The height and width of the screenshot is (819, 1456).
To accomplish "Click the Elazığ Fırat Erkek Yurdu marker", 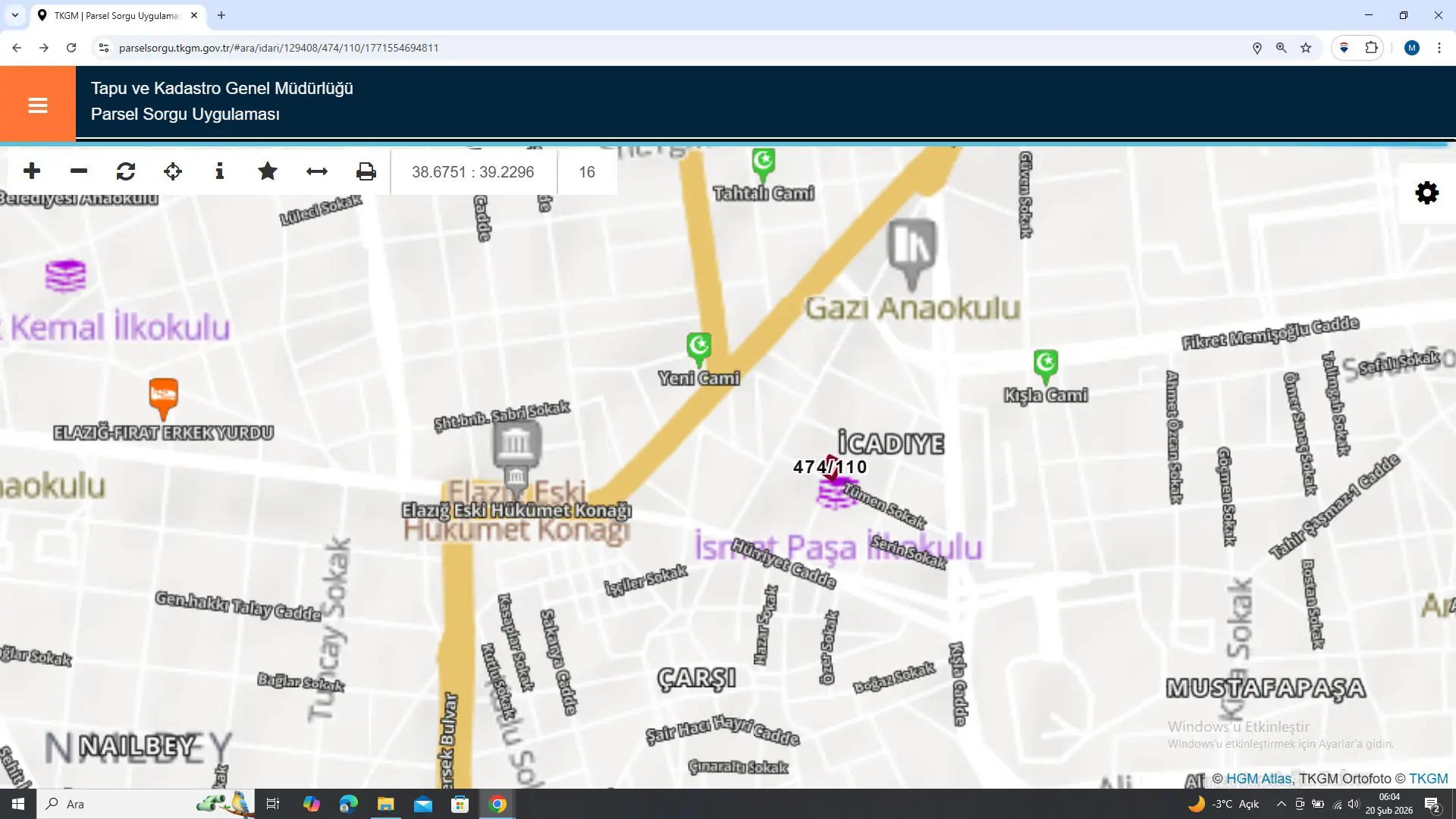I will click(x=164, y=398).
